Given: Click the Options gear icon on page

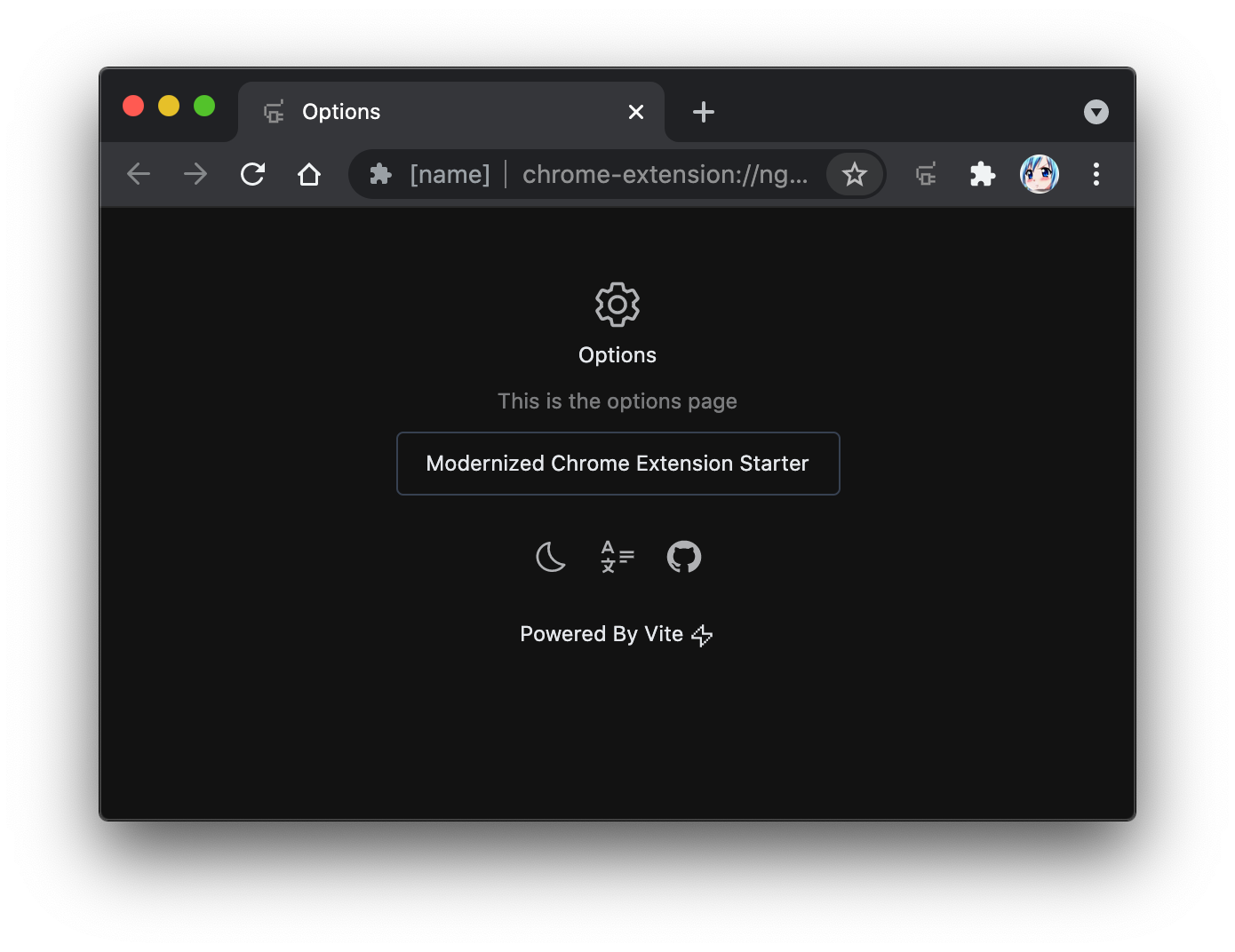Looking at the screenshot, I should pyautogui.click(x=617, y=305).
